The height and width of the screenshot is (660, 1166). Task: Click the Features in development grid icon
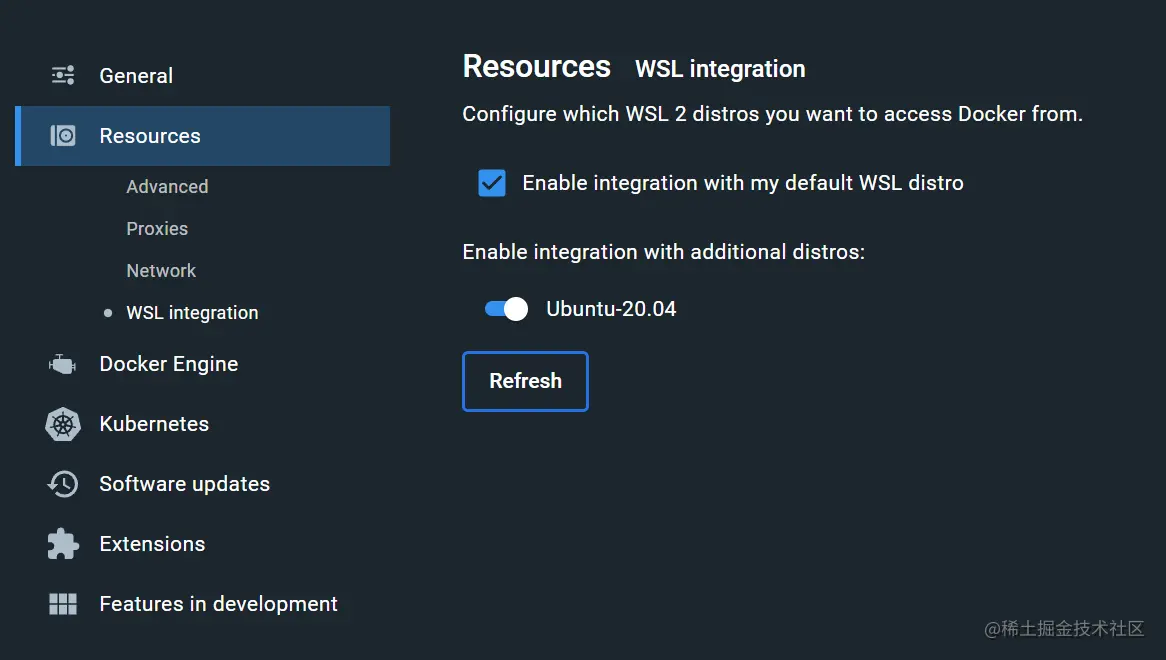[x=63, y=604]
